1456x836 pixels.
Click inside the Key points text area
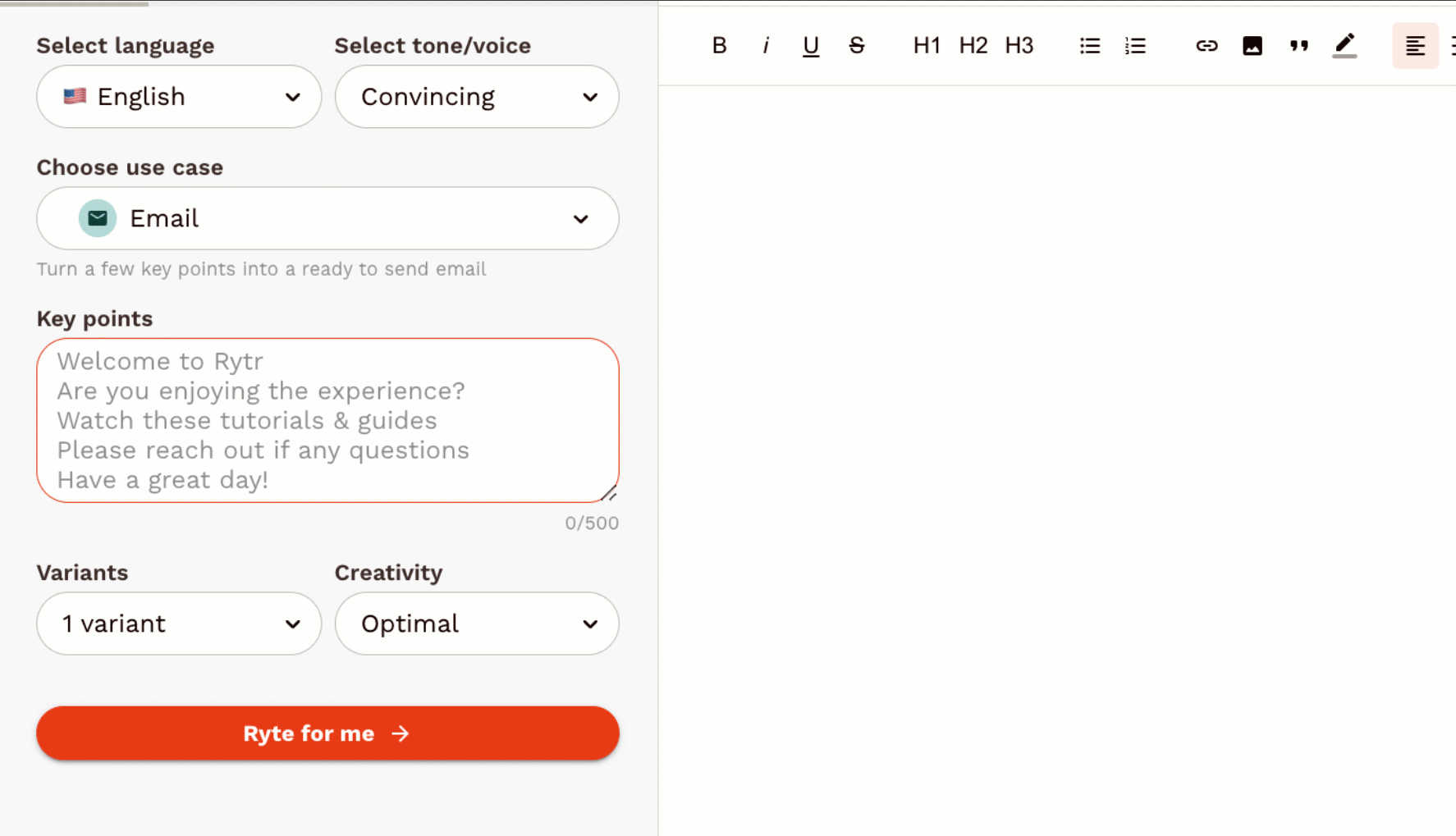coord(327,420)
